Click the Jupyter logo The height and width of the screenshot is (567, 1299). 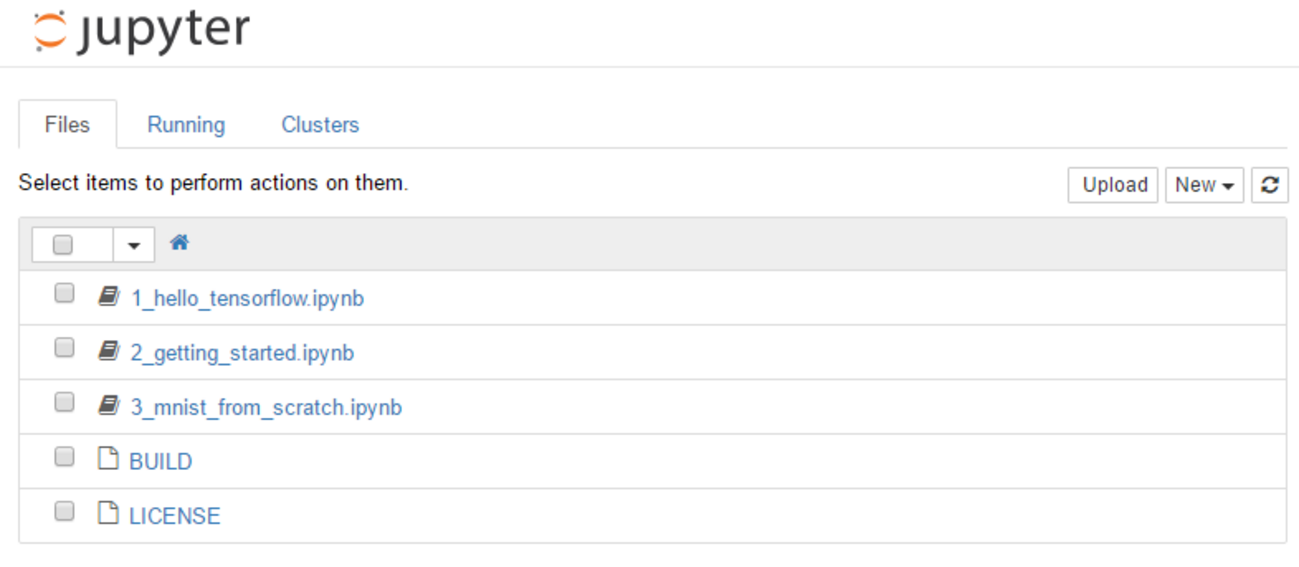tap(141, 31)
